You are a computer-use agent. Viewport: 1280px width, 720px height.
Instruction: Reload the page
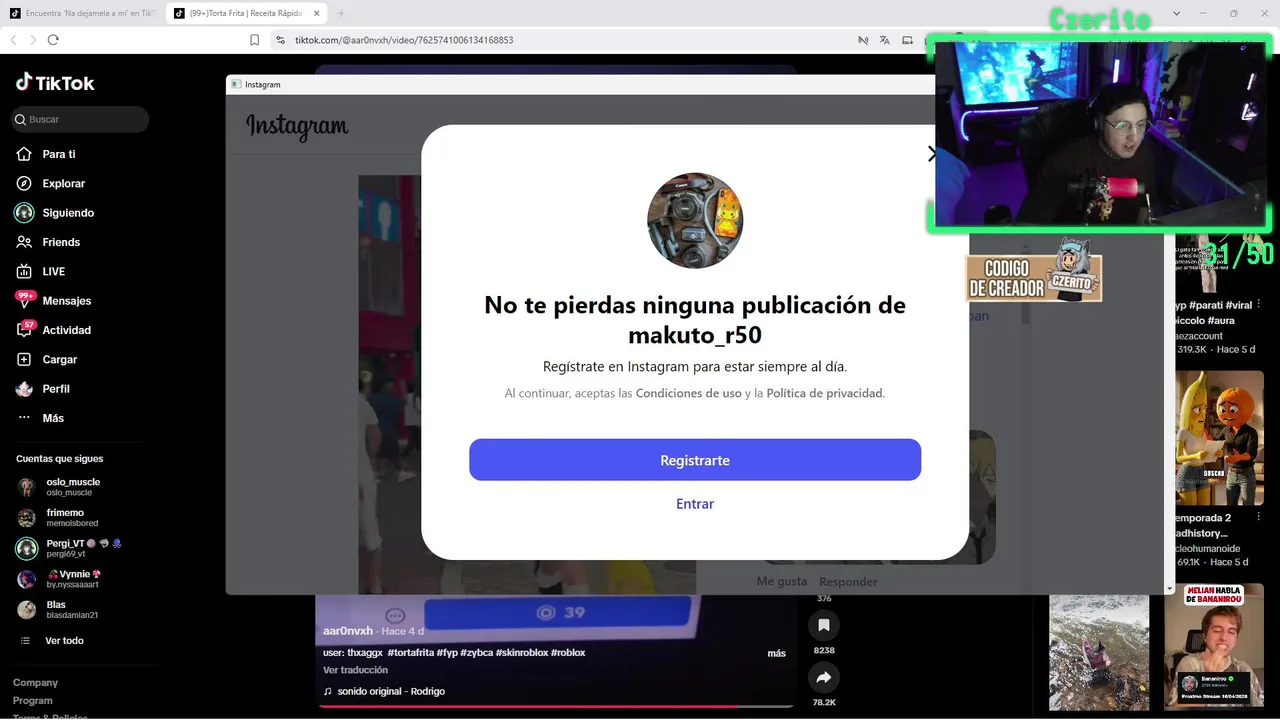tap(53, 40)
